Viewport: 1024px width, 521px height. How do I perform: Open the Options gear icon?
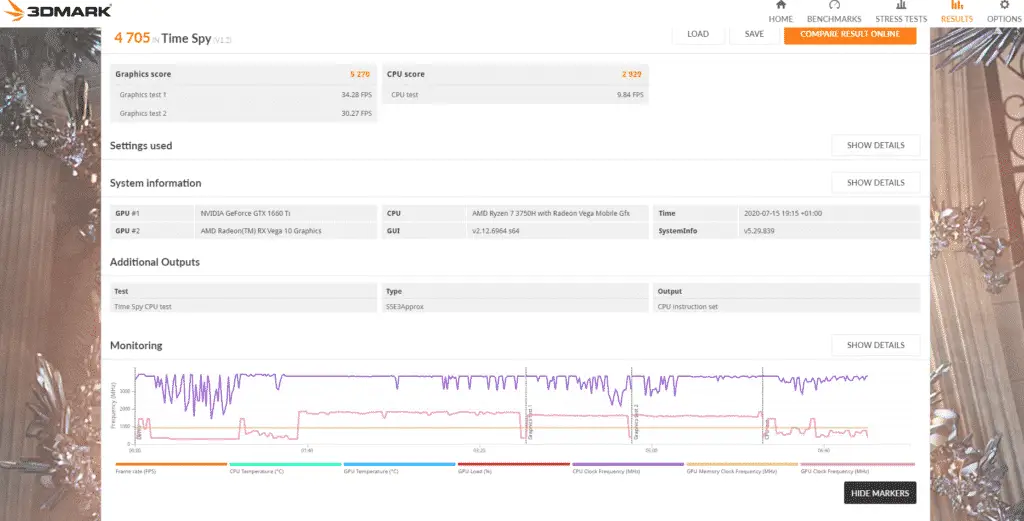pyautogui.click(x=1004, y=5)
